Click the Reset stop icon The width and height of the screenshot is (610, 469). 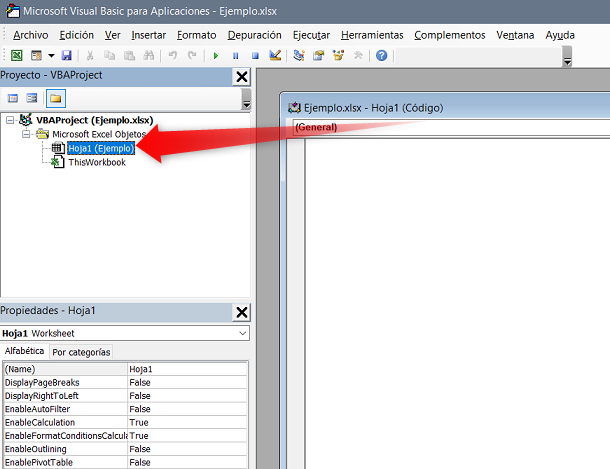255,56
